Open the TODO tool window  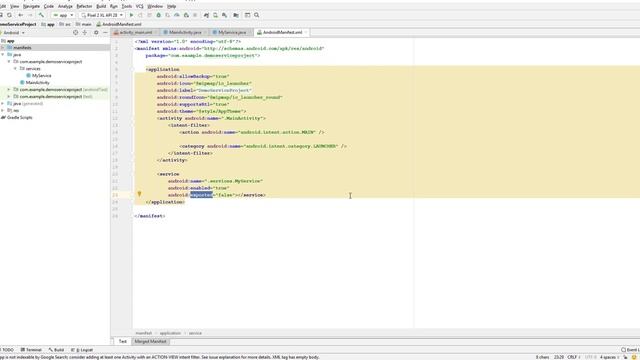tap(7, 350)
